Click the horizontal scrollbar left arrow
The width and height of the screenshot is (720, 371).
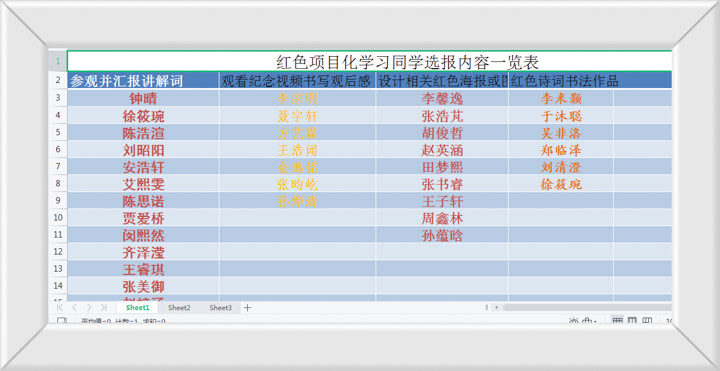click(496, 307)
